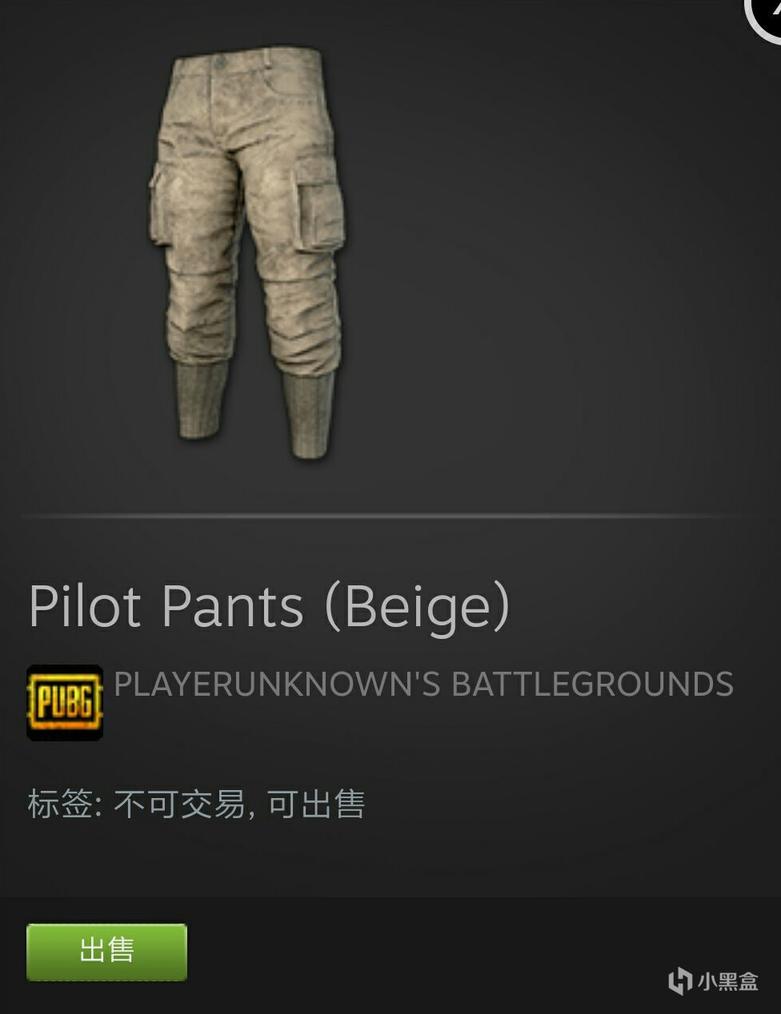
Task: Click the green 出售 sell button
Action: click(107, 952)
